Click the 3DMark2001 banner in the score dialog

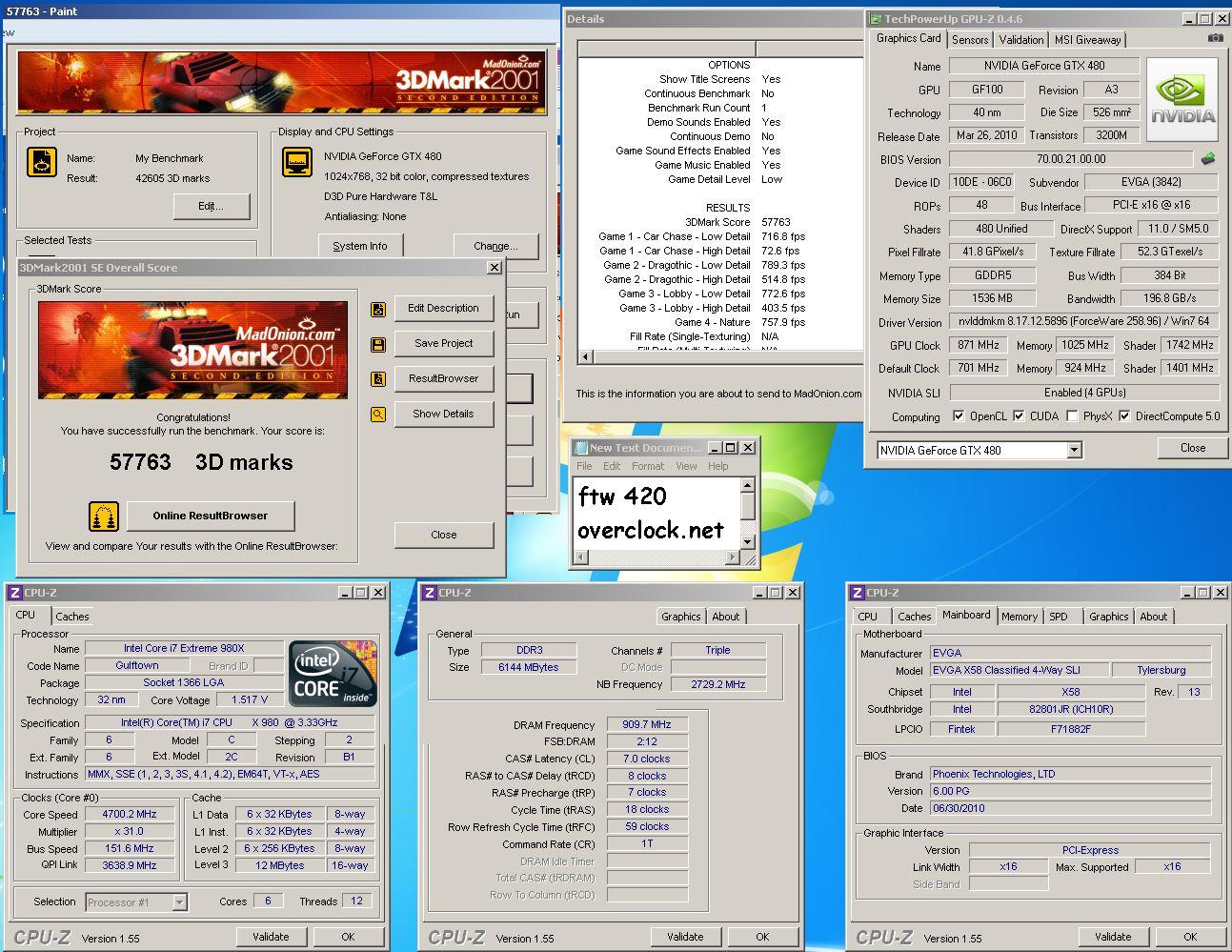(193, 350)
